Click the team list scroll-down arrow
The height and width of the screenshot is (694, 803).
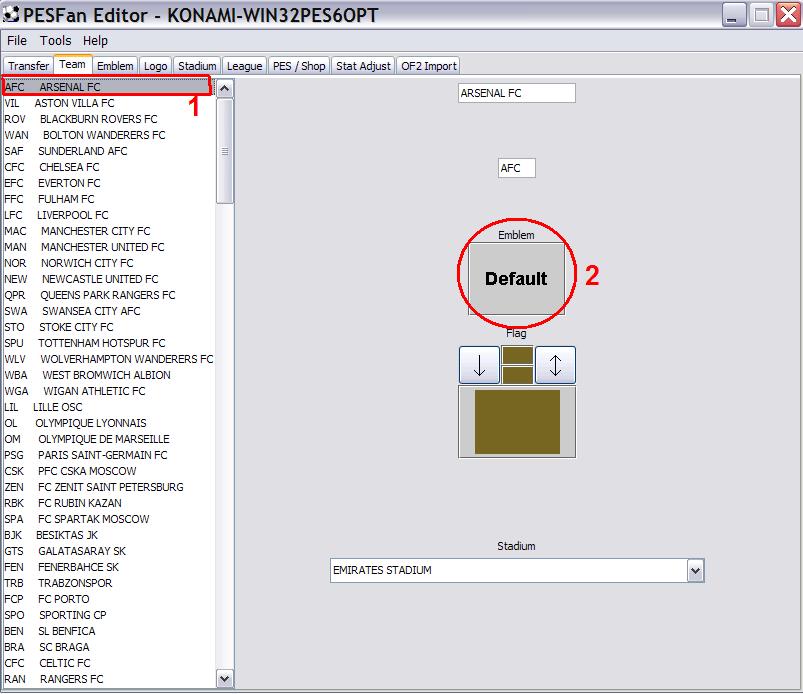click(x=224, y=679)
